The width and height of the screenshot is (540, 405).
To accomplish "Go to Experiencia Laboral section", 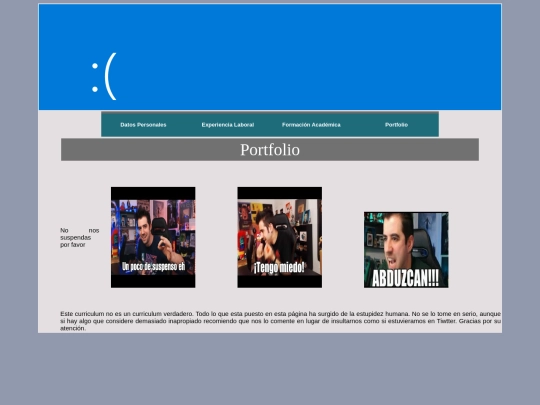I will 228,125.
